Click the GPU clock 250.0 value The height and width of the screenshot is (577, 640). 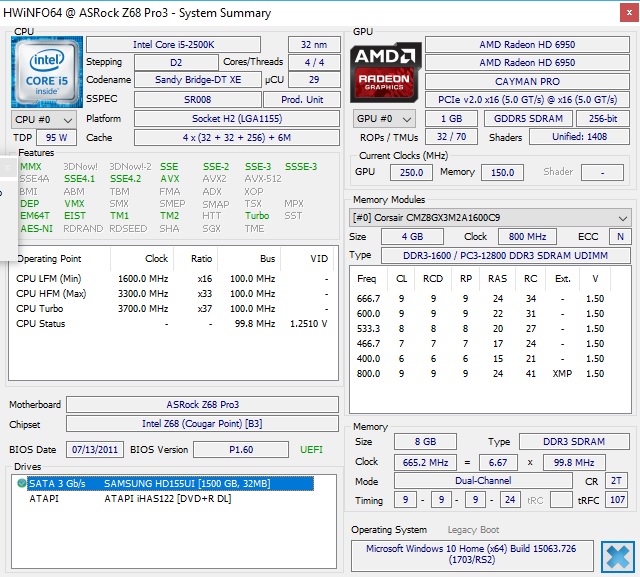pos(411,172)
